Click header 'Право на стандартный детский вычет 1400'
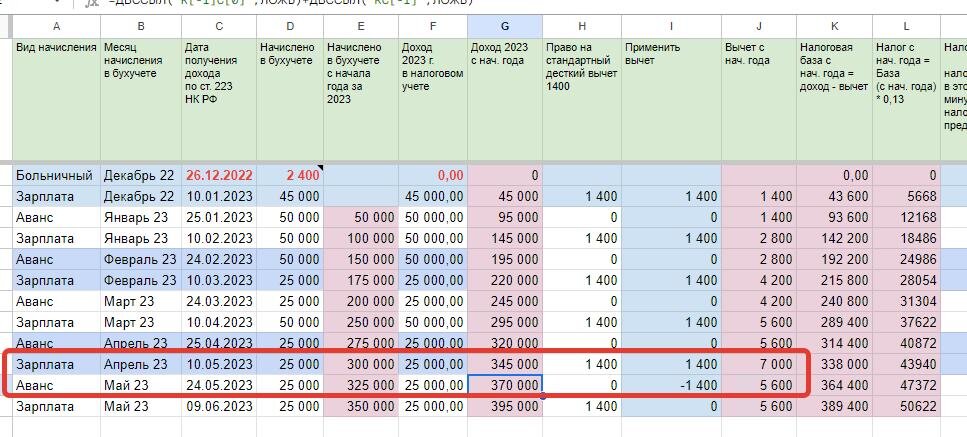Image resolution: width=967 pixels, height=437 pixels. 582,99
